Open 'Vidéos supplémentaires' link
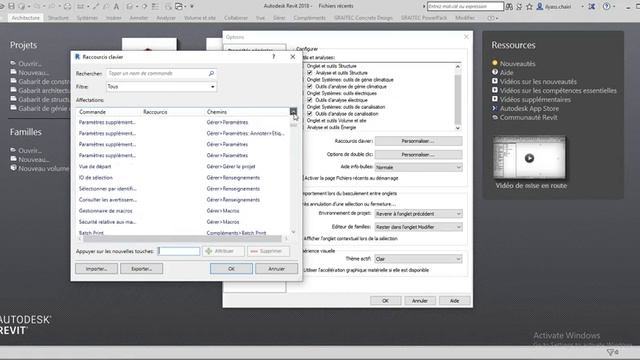Image resolution: width=640 pixels, height=360 pixels. coord(535,100)
